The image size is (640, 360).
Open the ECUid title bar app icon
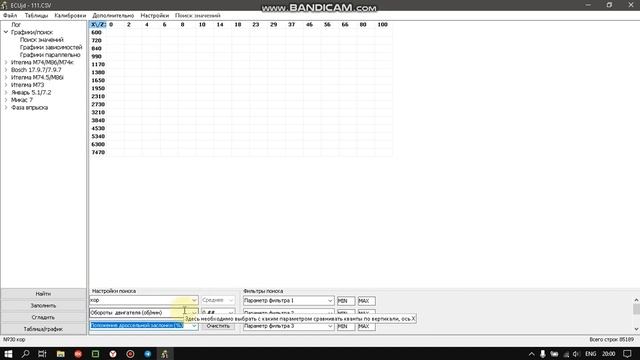click(x=4, y=5)
